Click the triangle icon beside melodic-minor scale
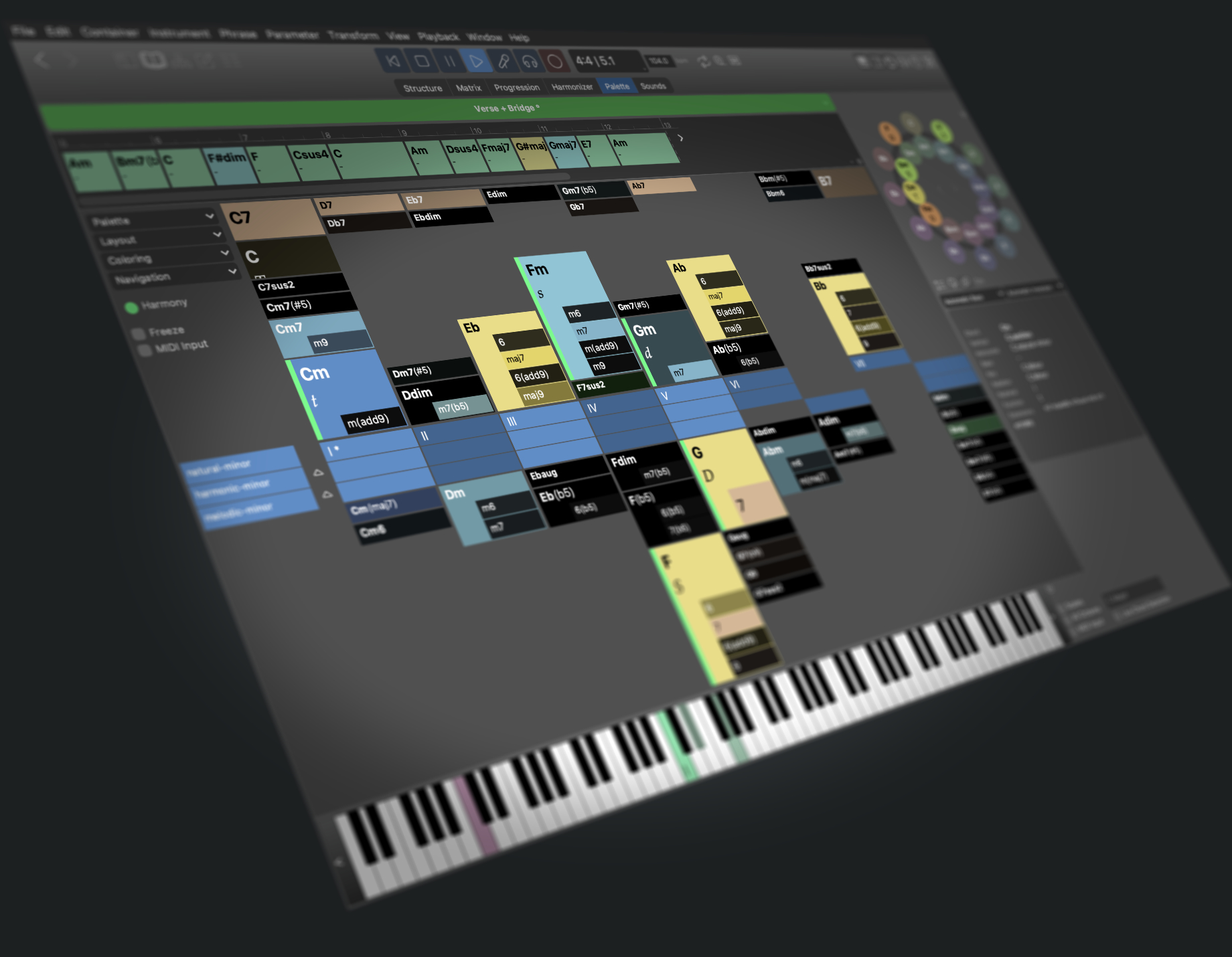The height and width of the screenshot is (957, 1232). (x=327, y=495)
